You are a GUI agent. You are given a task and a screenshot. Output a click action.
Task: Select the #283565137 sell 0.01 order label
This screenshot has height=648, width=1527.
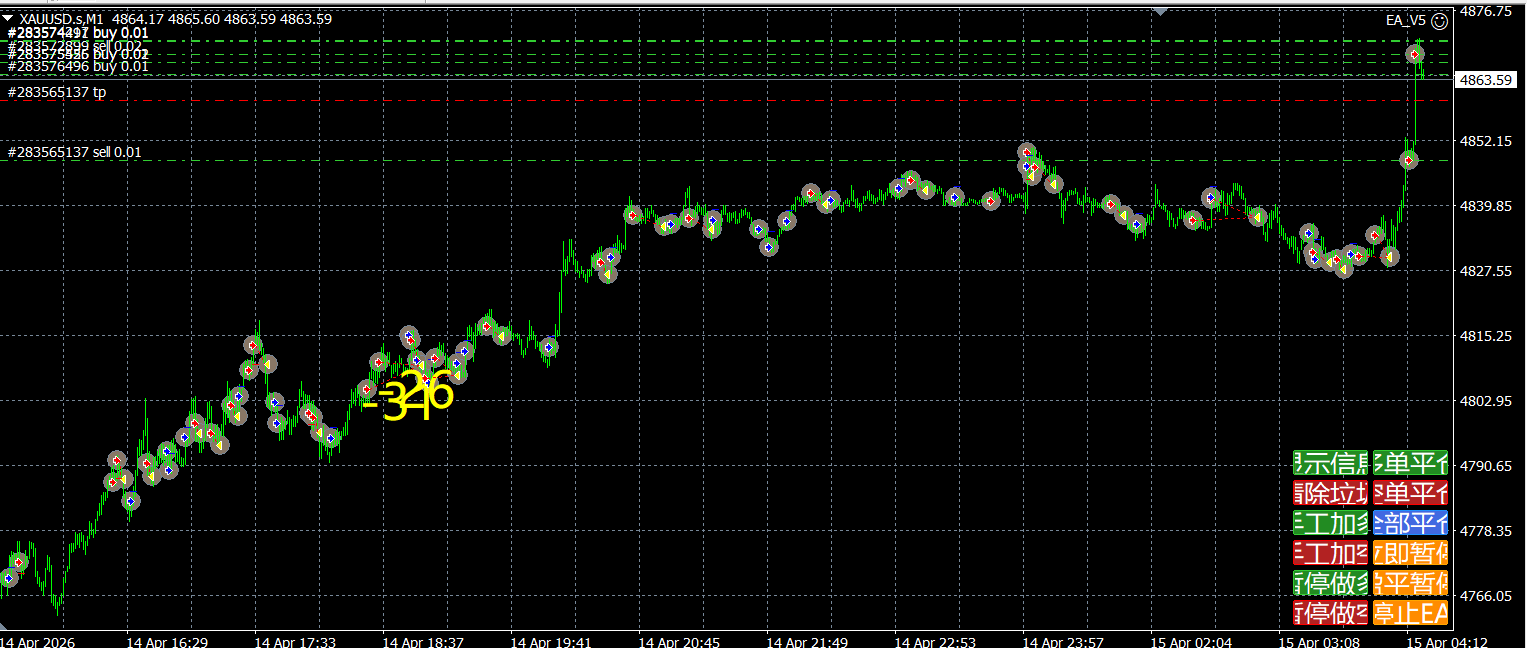74,152
